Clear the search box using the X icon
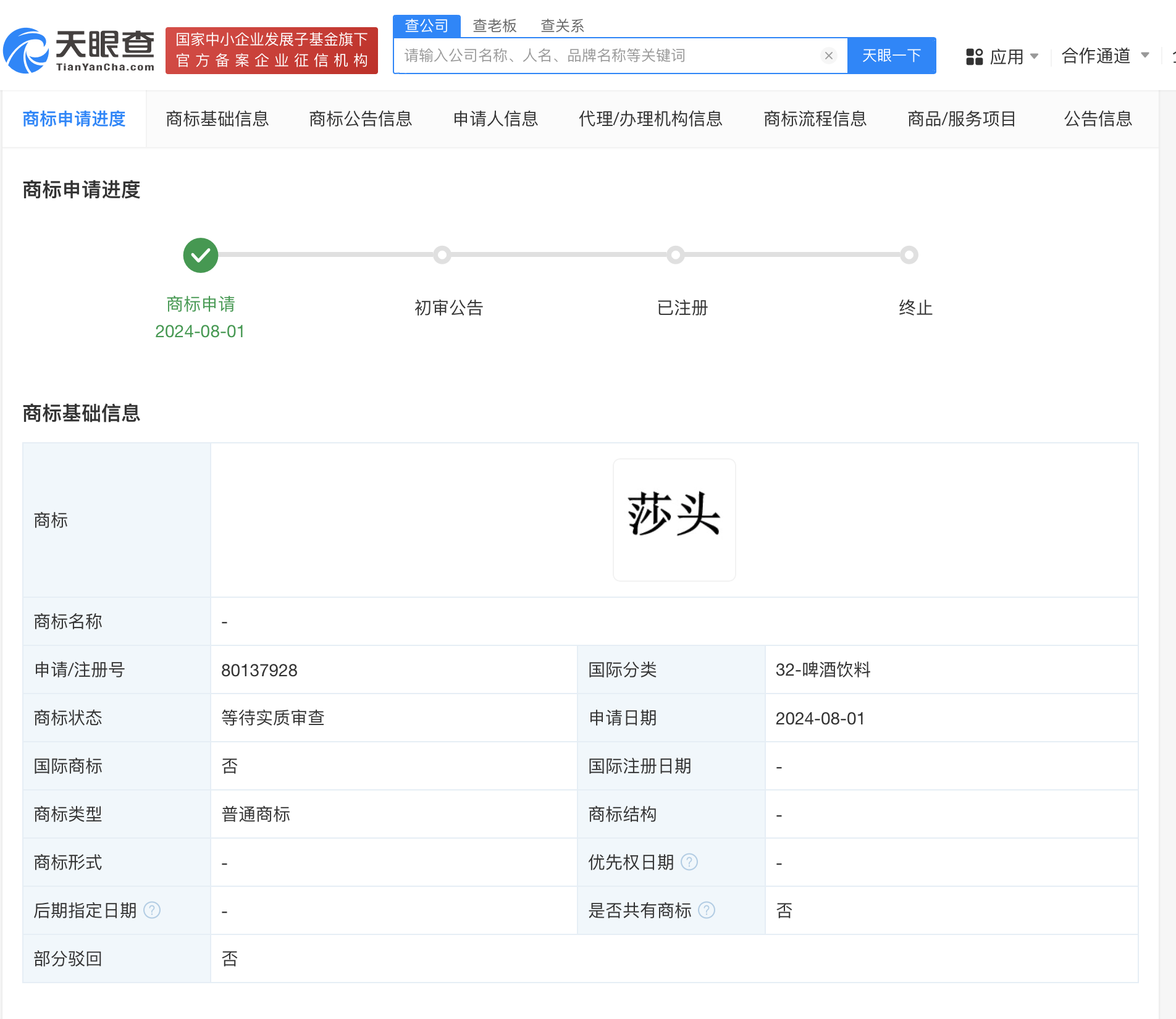Viewport: 1176px width, 1019px height. pos(828,55)
